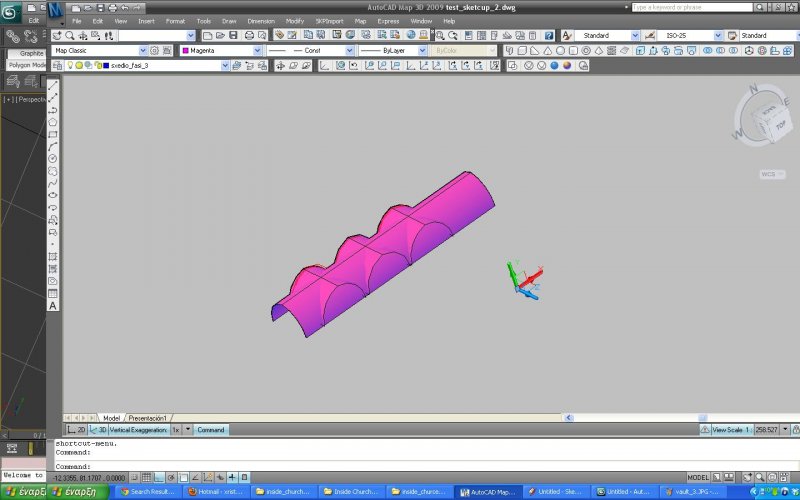This screenshot has width=800, height=500.
Task: Open the Magenta color dropdown
Action: (221, 50)
